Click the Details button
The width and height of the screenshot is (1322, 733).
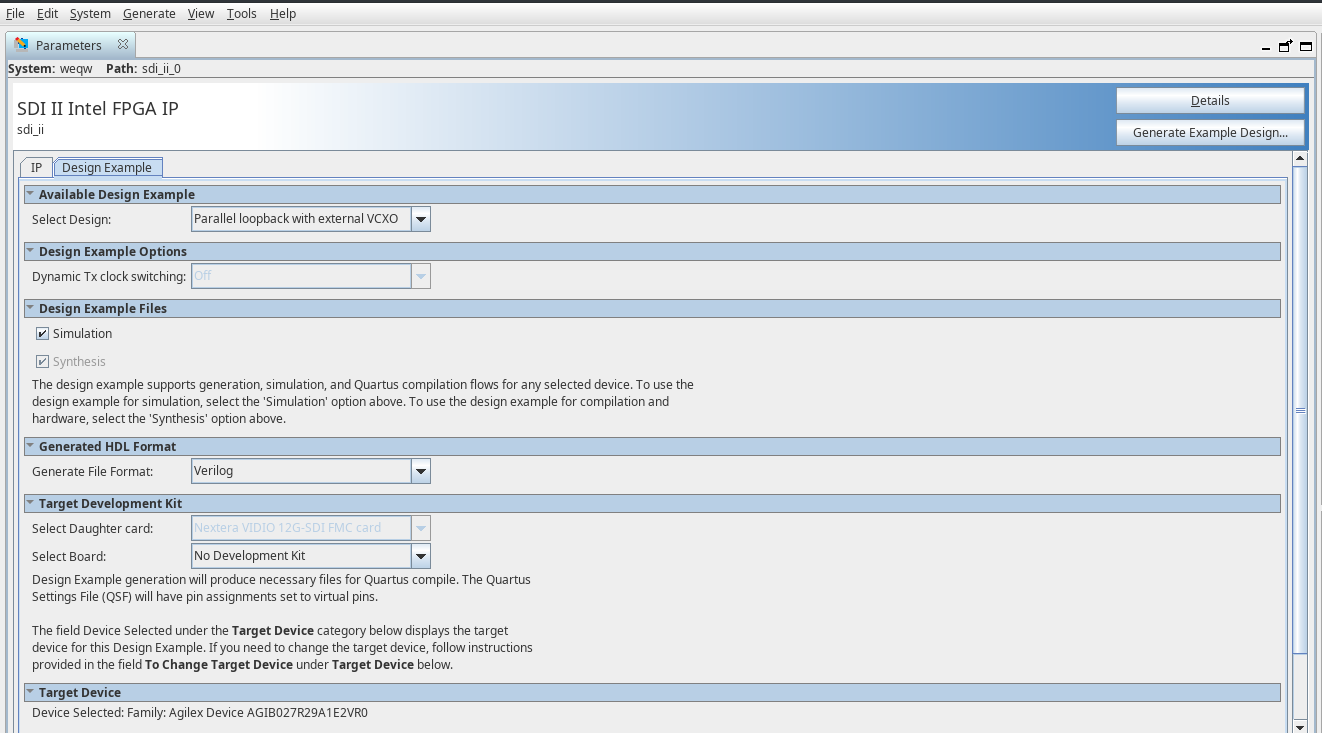(x=1210, y=101)
